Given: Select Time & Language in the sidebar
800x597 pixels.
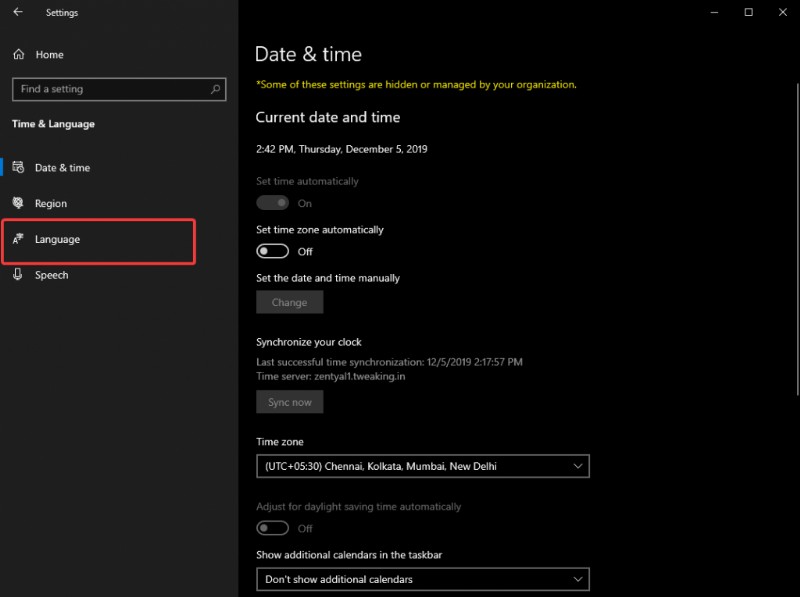Looking at the screenshot, I should pyautogui.click(x=53, y=123).
